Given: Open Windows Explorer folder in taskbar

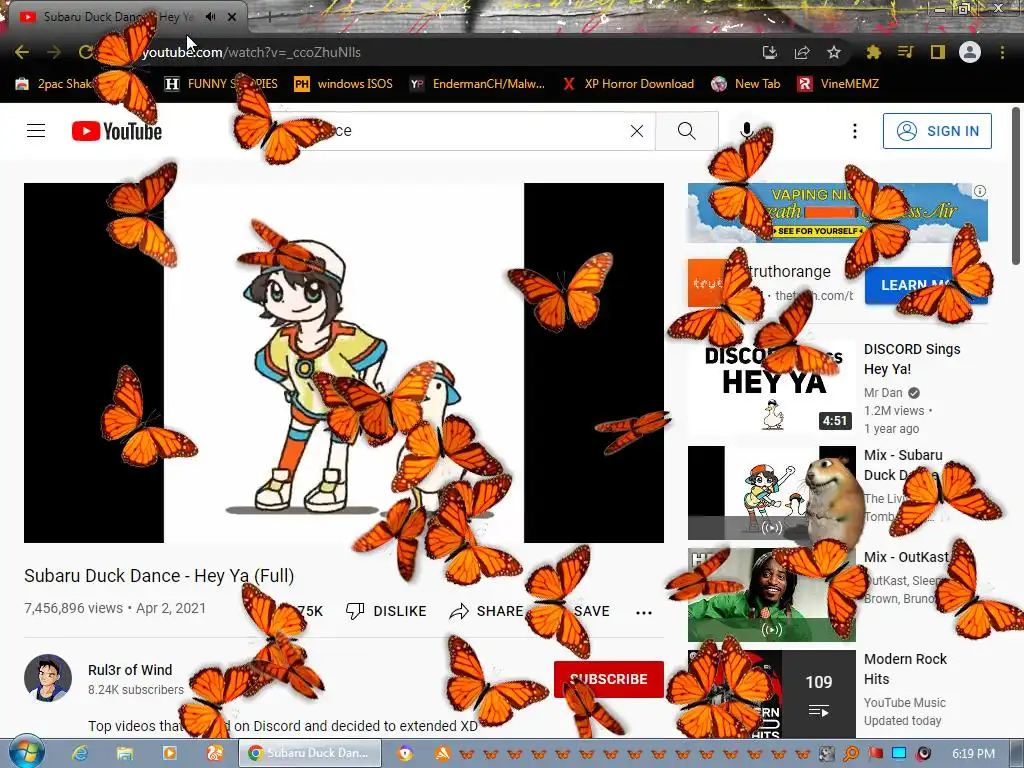Looking at the screenshot, I should coord(125,754).
